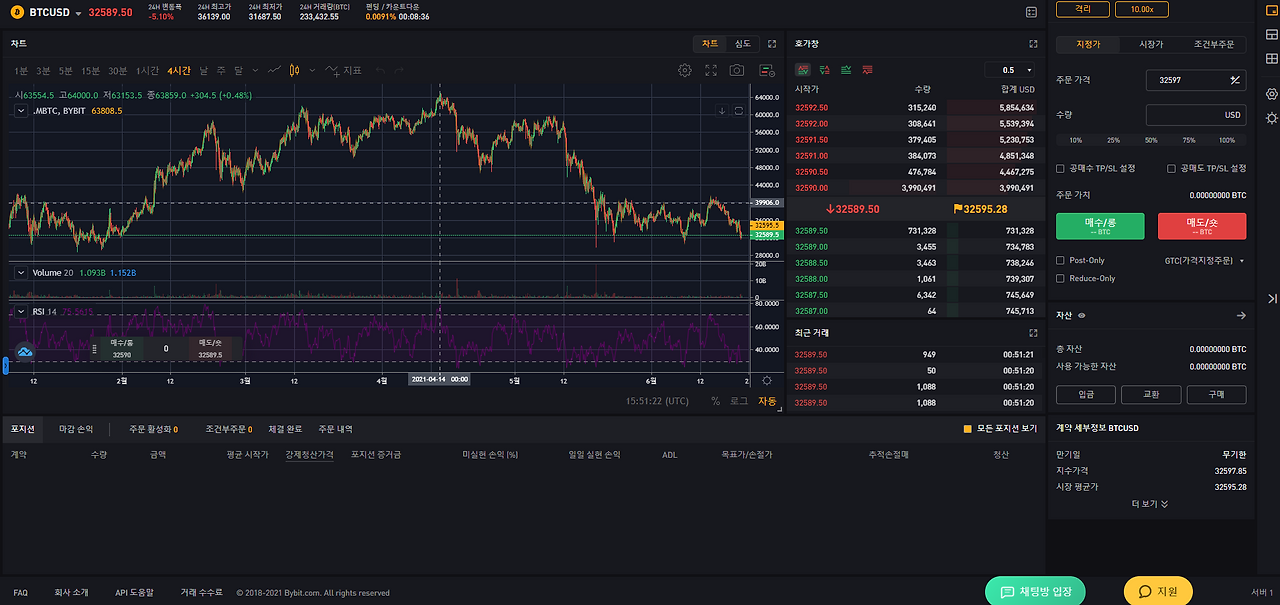Show both bids and asks order book view
This screenshot has width=1280, height=605.
802,70
